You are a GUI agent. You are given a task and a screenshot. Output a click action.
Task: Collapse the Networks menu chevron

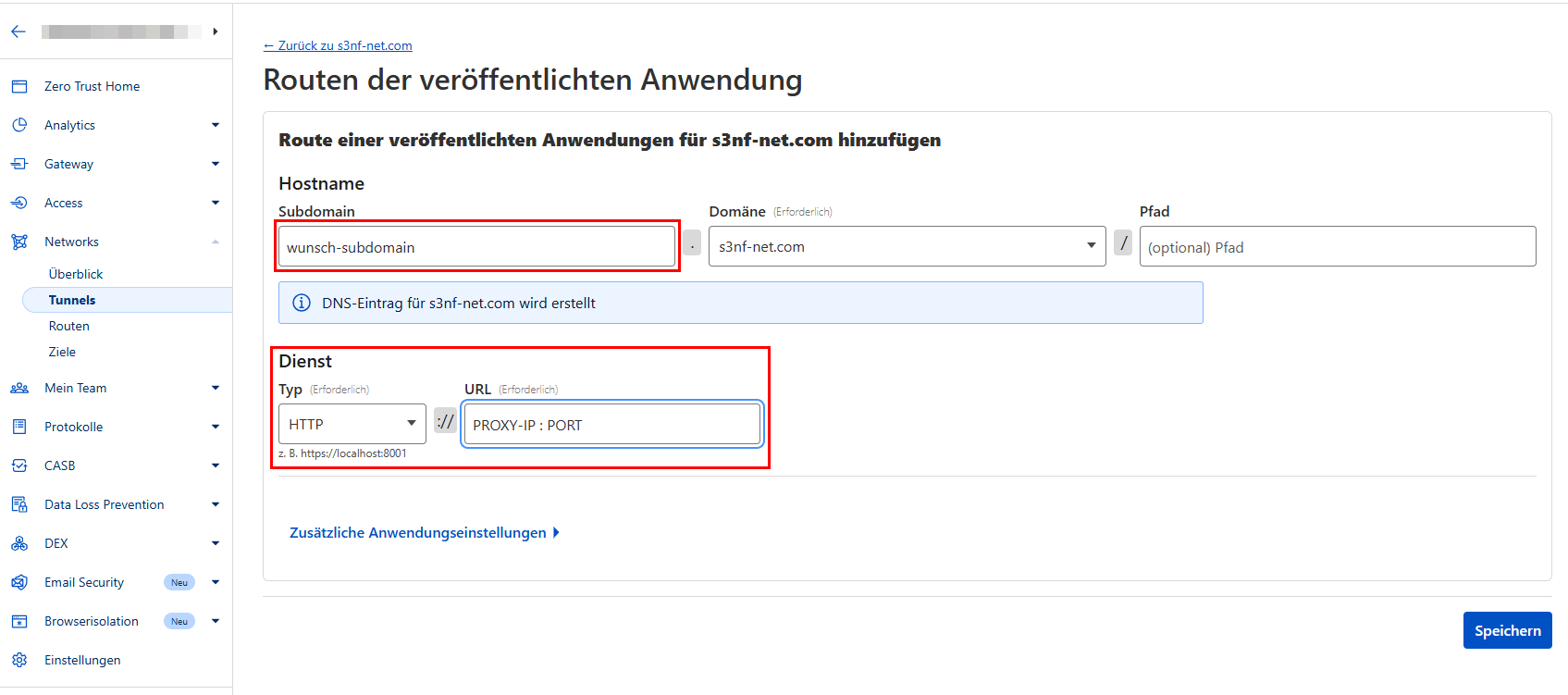pyautogui.click(x=216, y=242)
